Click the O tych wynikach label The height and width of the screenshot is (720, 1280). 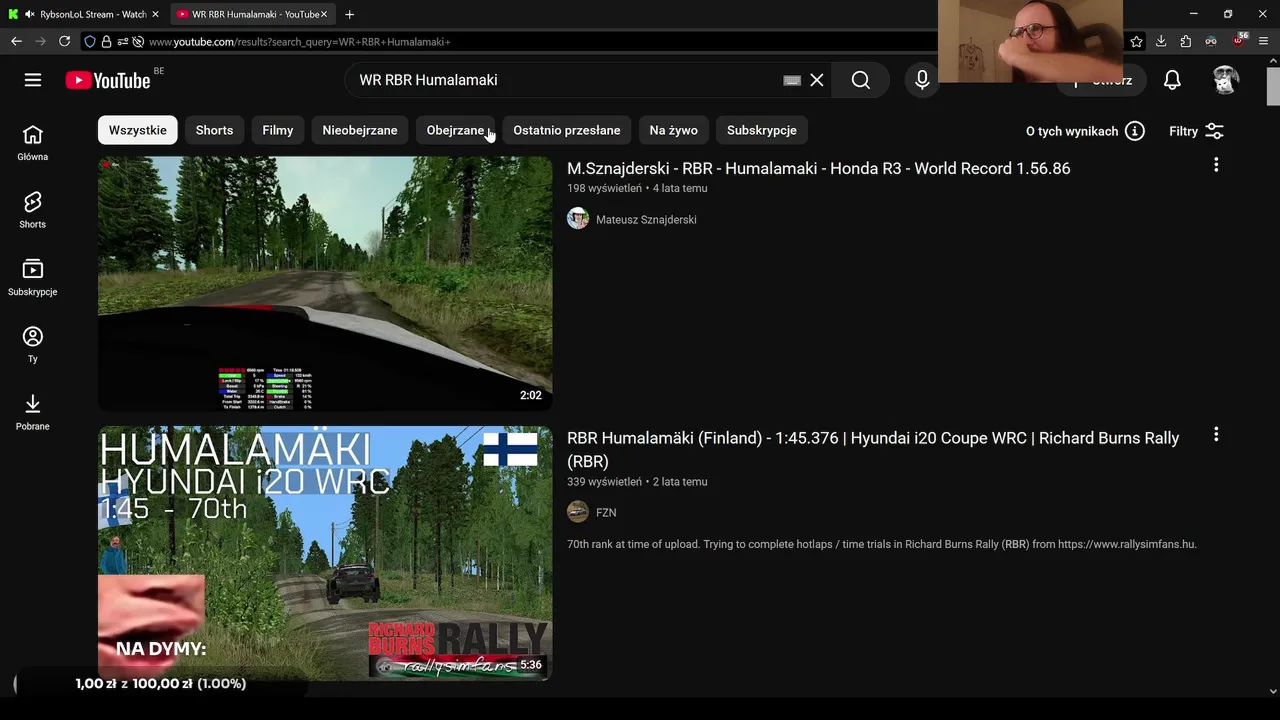click(1072, 131)
